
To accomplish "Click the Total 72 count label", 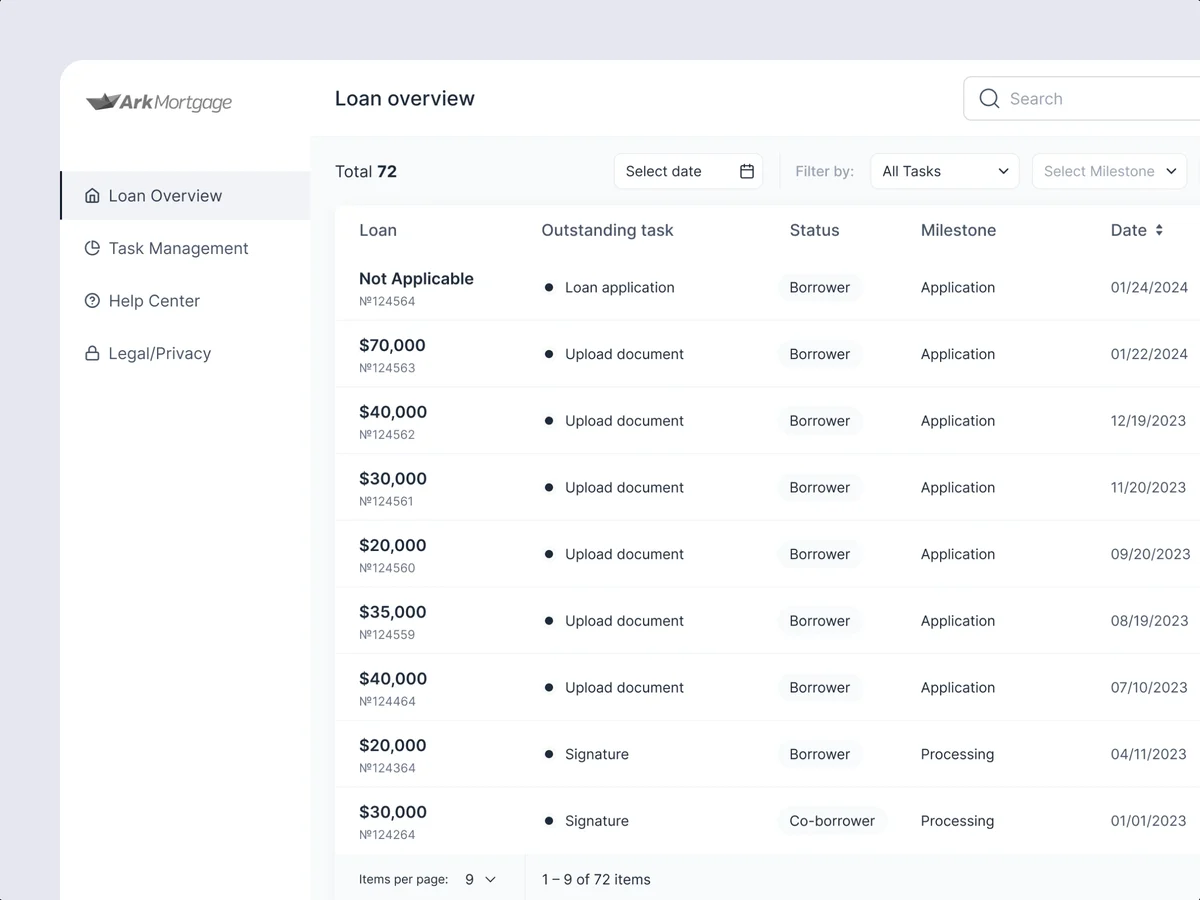I will tap(366, 171).
